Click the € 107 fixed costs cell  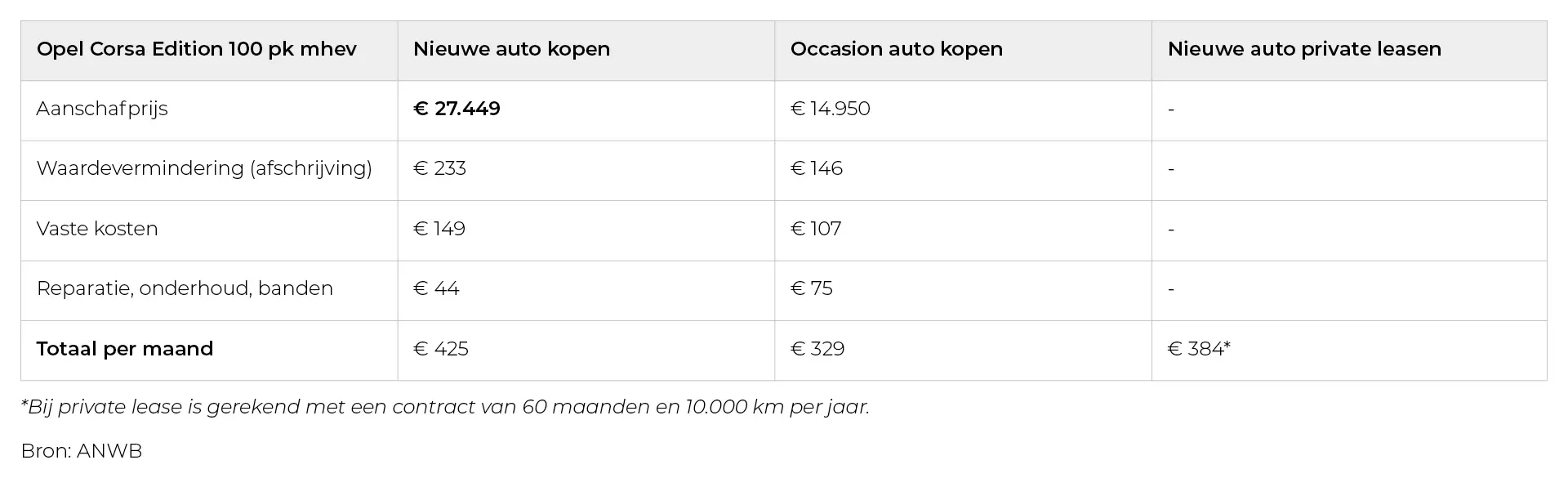point(815,229)
